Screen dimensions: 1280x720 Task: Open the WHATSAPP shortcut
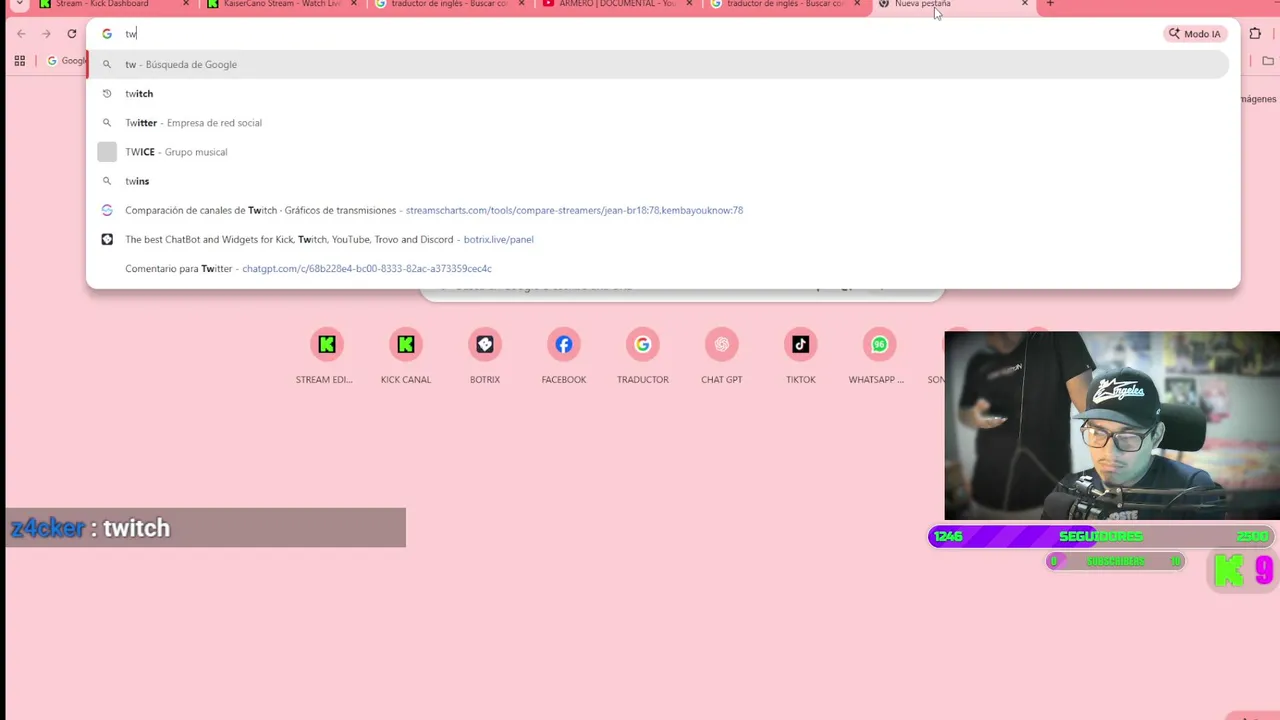click(879, 356)
